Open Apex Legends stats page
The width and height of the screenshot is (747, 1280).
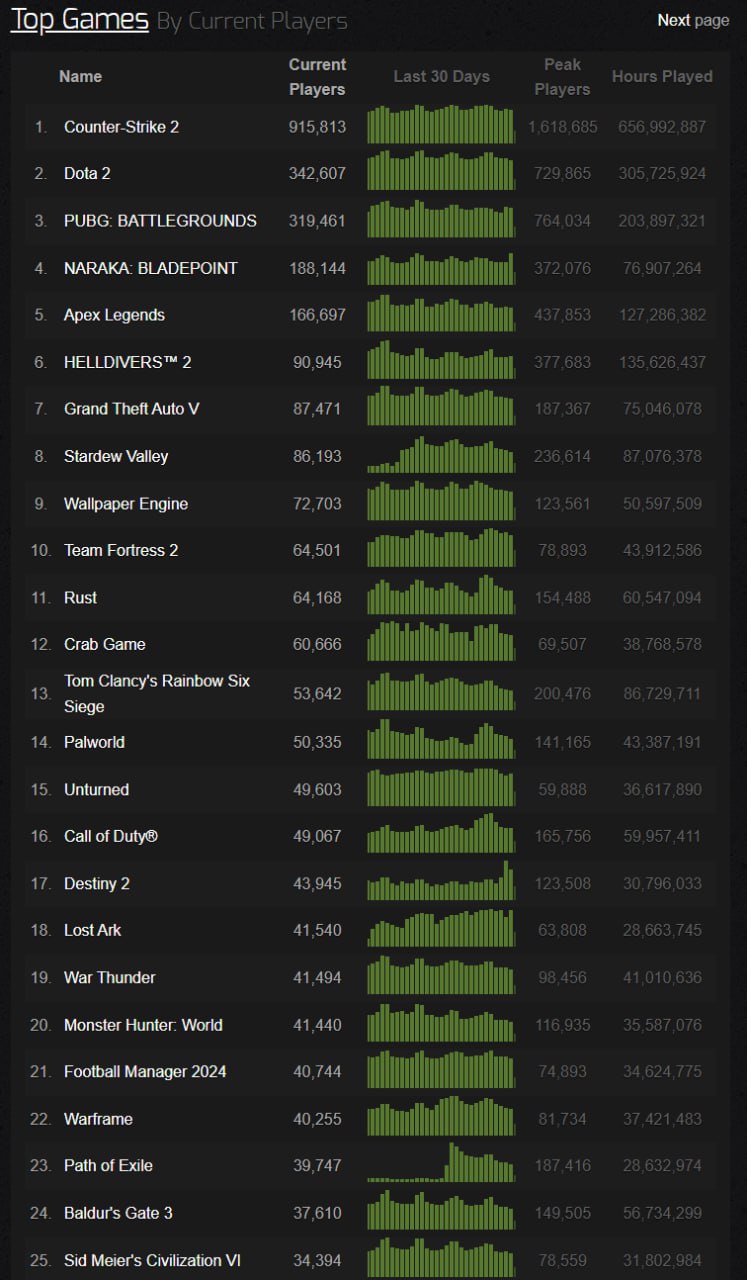[114, 315]
